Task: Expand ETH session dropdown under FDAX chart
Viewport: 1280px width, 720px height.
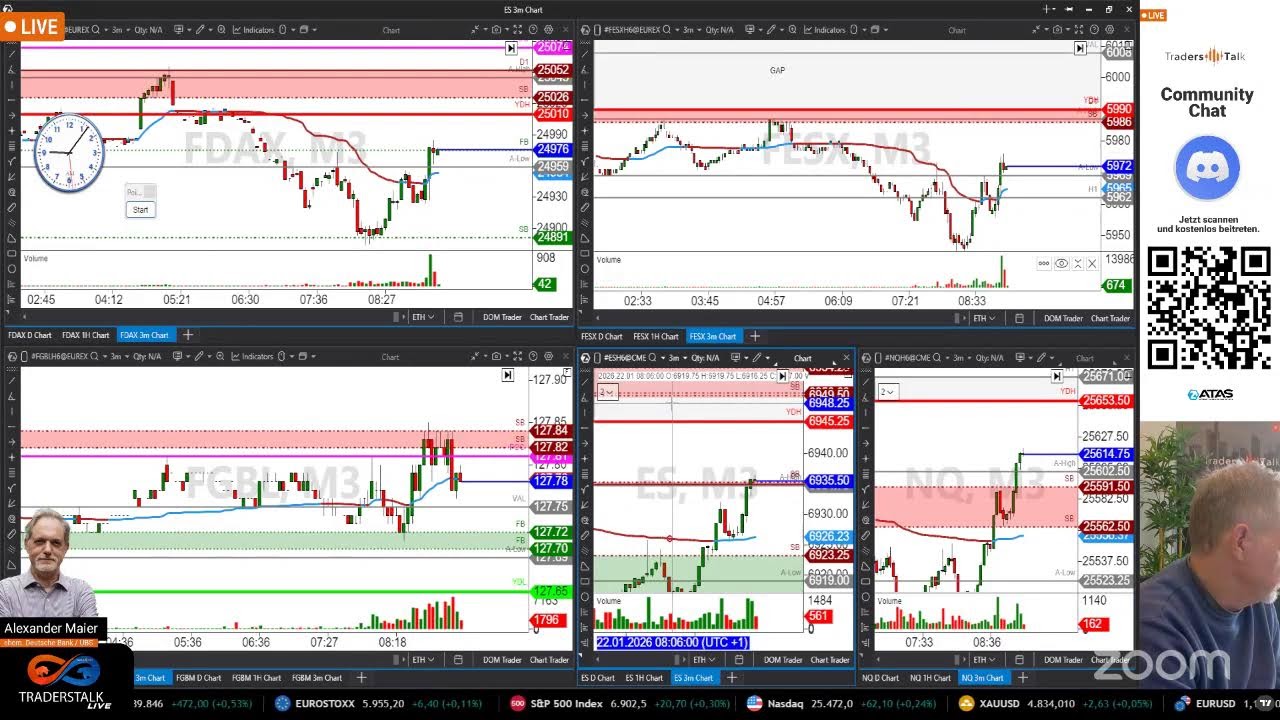Action: point(423,317)
